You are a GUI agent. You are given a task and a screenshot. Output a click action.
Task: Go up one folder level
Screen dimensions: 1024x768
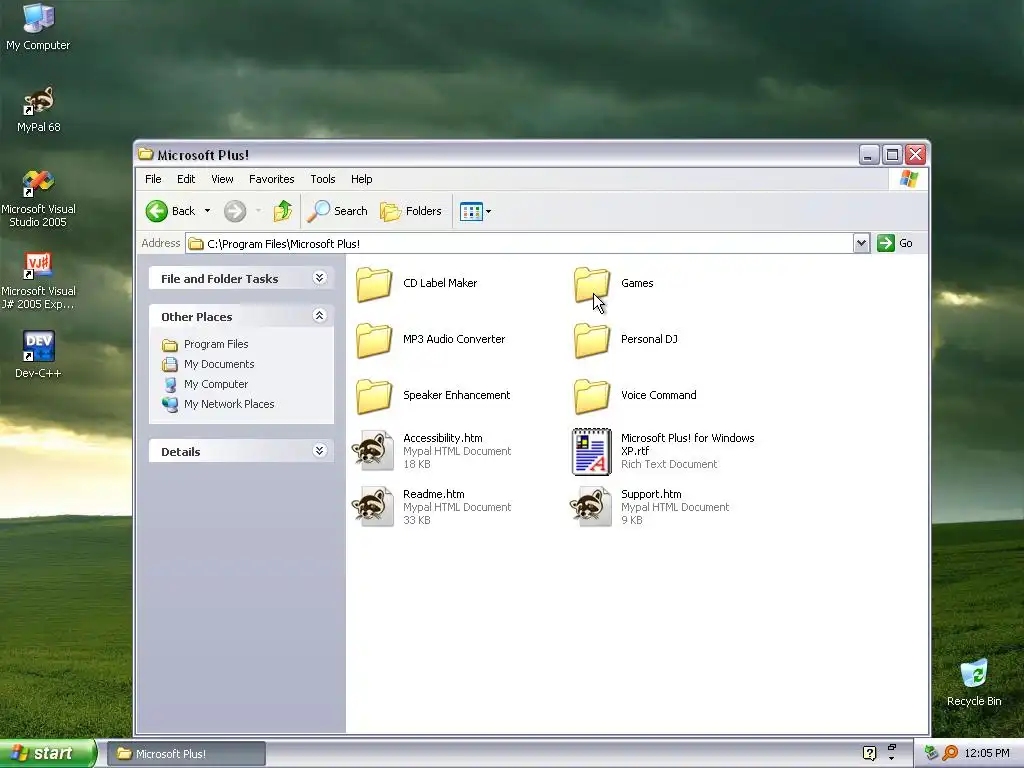click(x=283, y=210)
